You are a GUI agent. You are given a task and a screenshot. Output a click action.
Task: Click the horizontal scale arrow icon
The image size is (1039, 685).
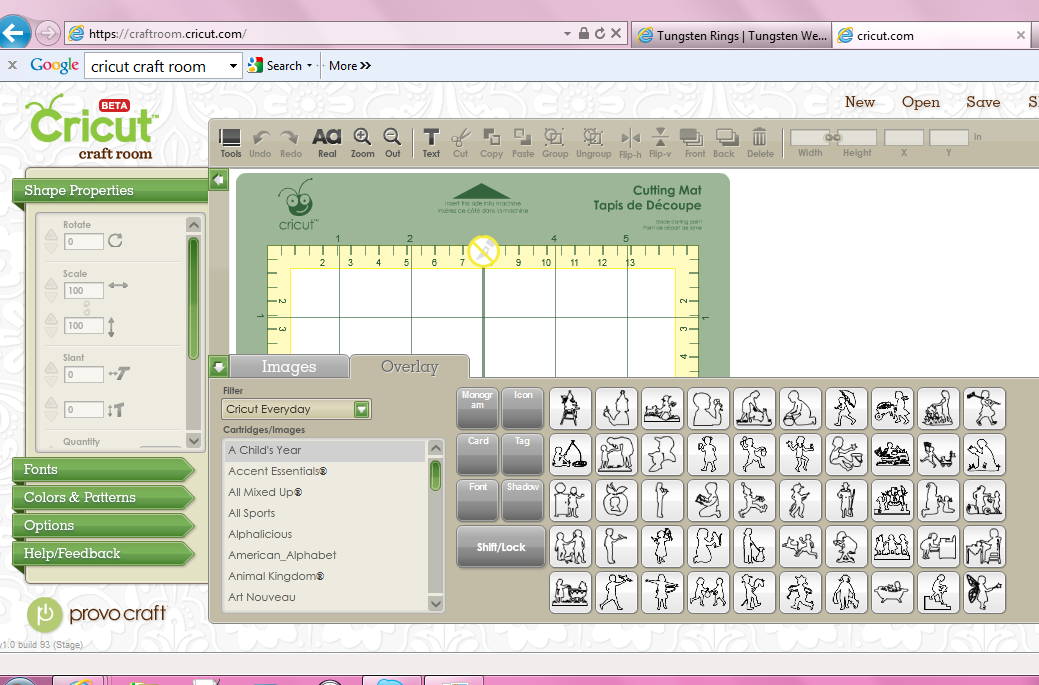coord(118,286)
